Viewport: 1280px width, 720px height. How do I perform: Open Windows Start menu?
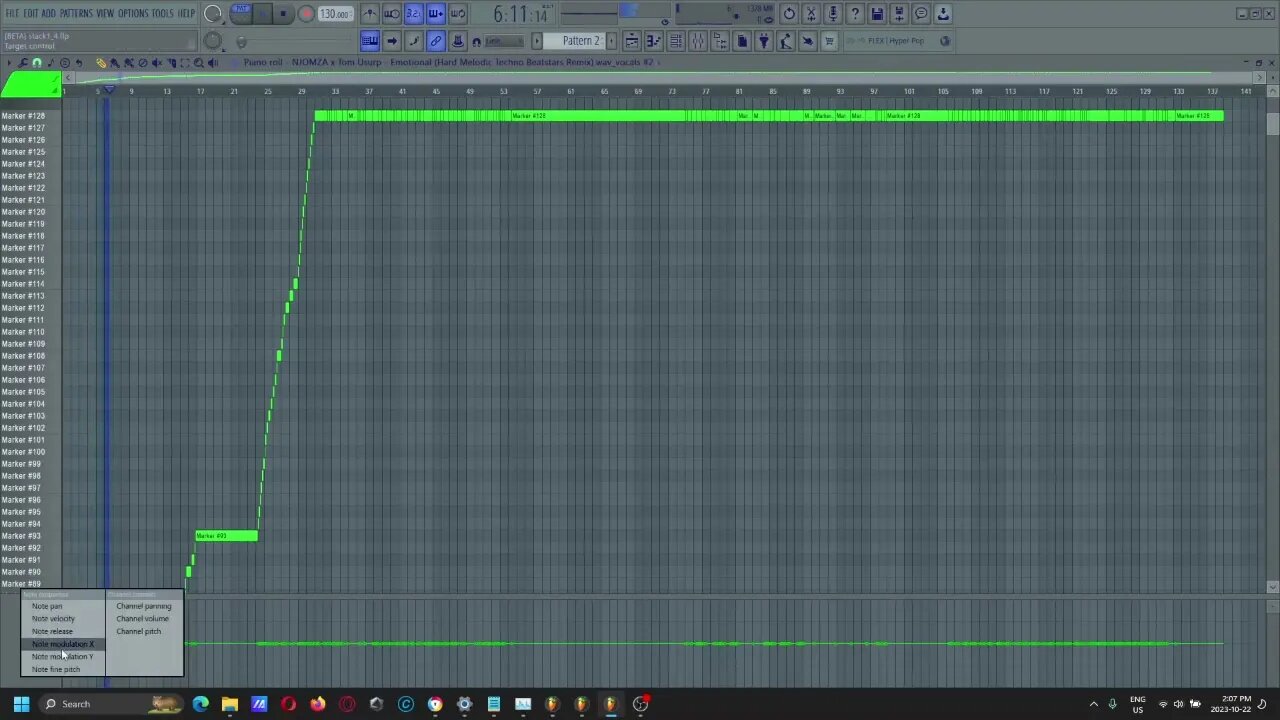pyautogui.click(x=21, y=704)
